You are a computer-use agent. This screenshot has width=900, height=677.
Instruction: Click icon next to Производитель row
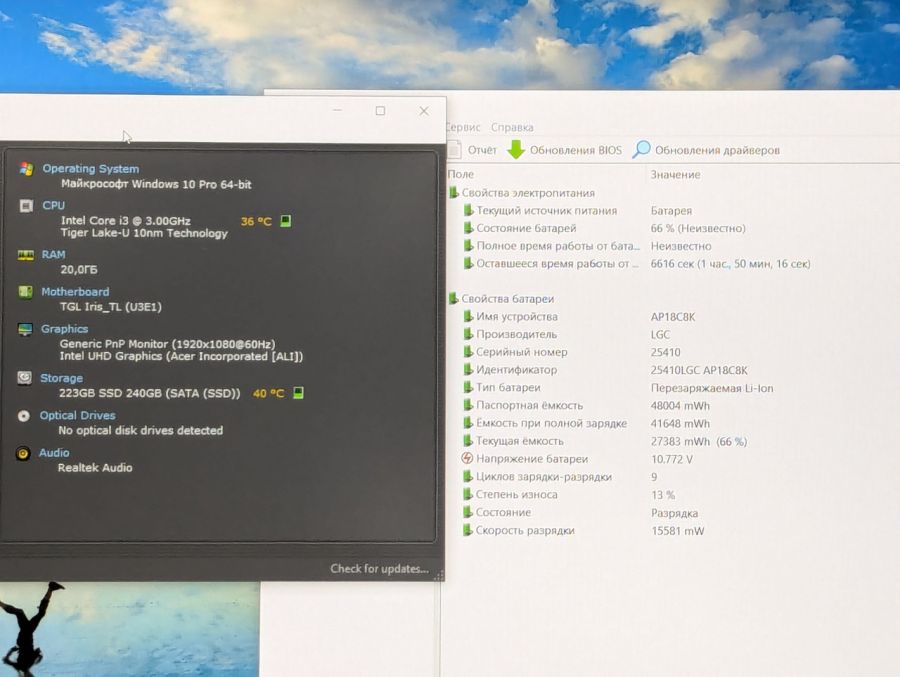(x=468, y=334)
